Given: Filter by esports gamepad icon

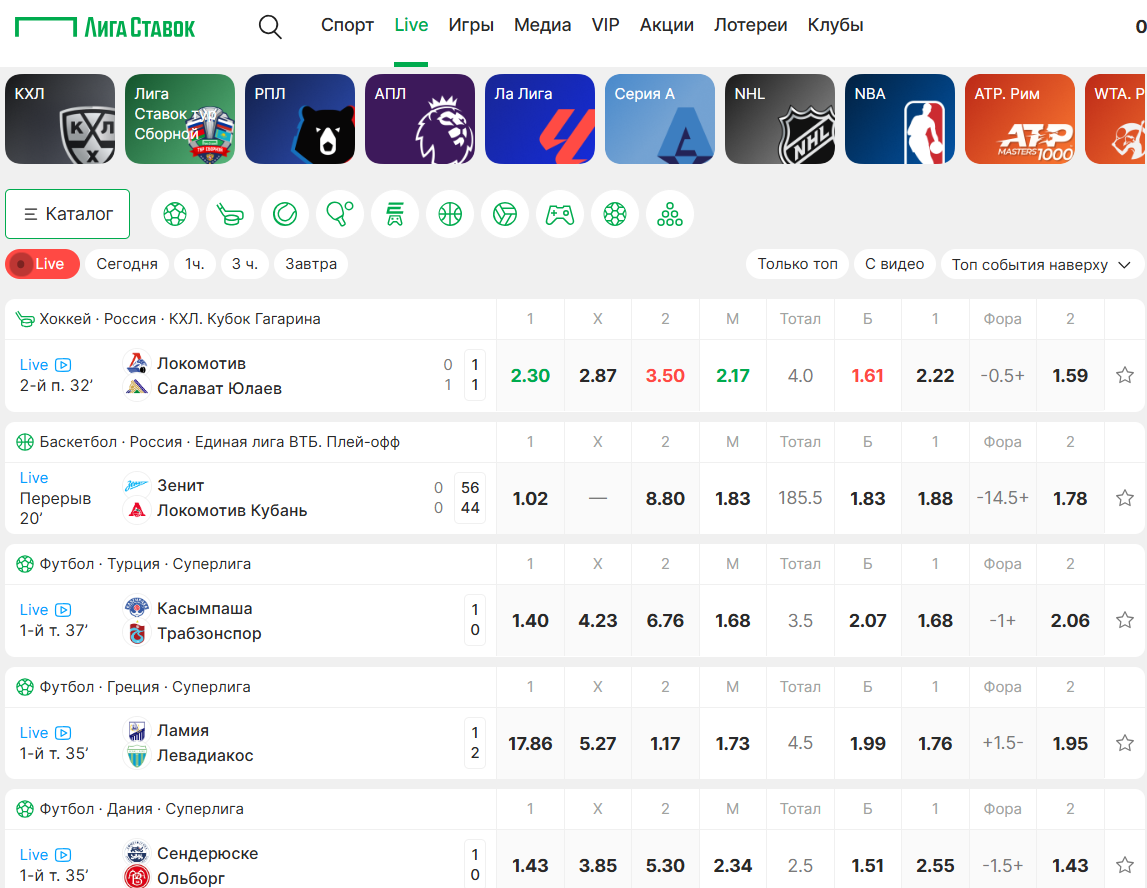Looking at the screenshot, I should [x=560, y=214].
